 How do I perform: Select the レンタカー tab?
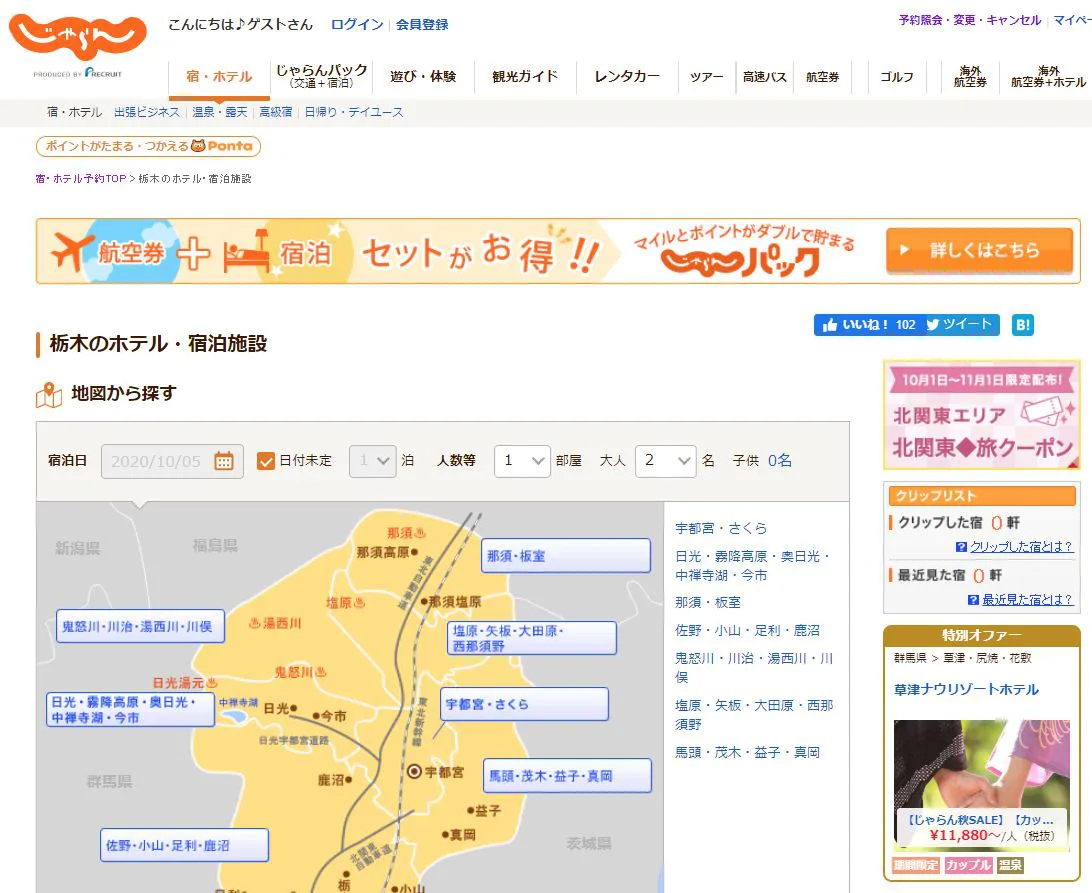pos(627,77)
